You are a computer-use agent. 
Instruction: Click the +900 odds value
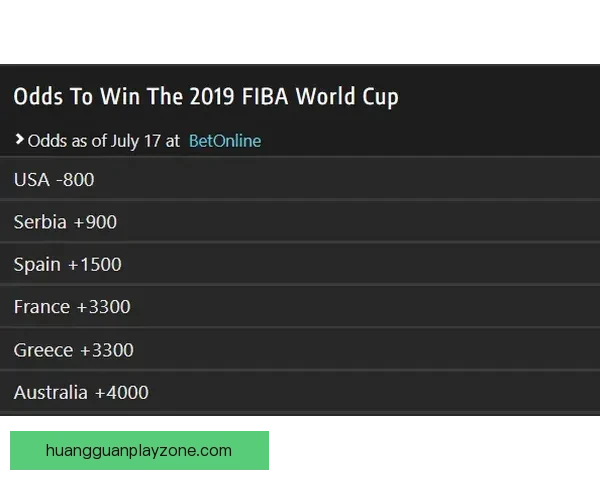tap(95, 222)
